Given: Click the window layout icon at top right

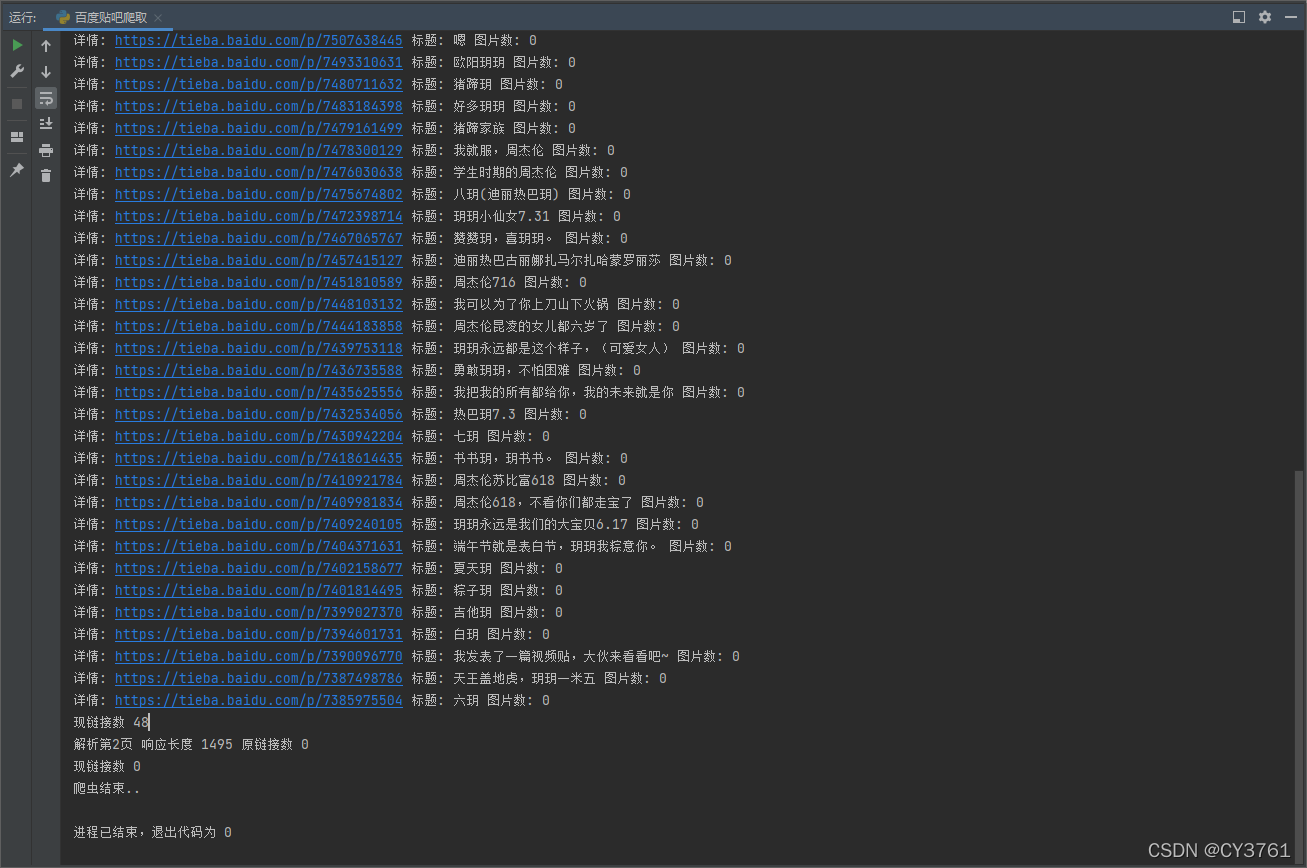Looking at the screenshot, I should coord(1239,17).
